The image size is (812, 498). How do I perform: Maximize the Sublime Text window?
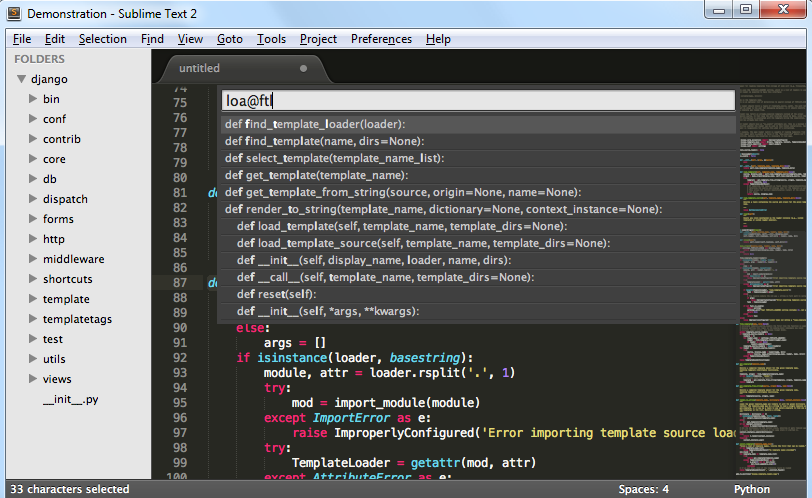pos(746,10)
